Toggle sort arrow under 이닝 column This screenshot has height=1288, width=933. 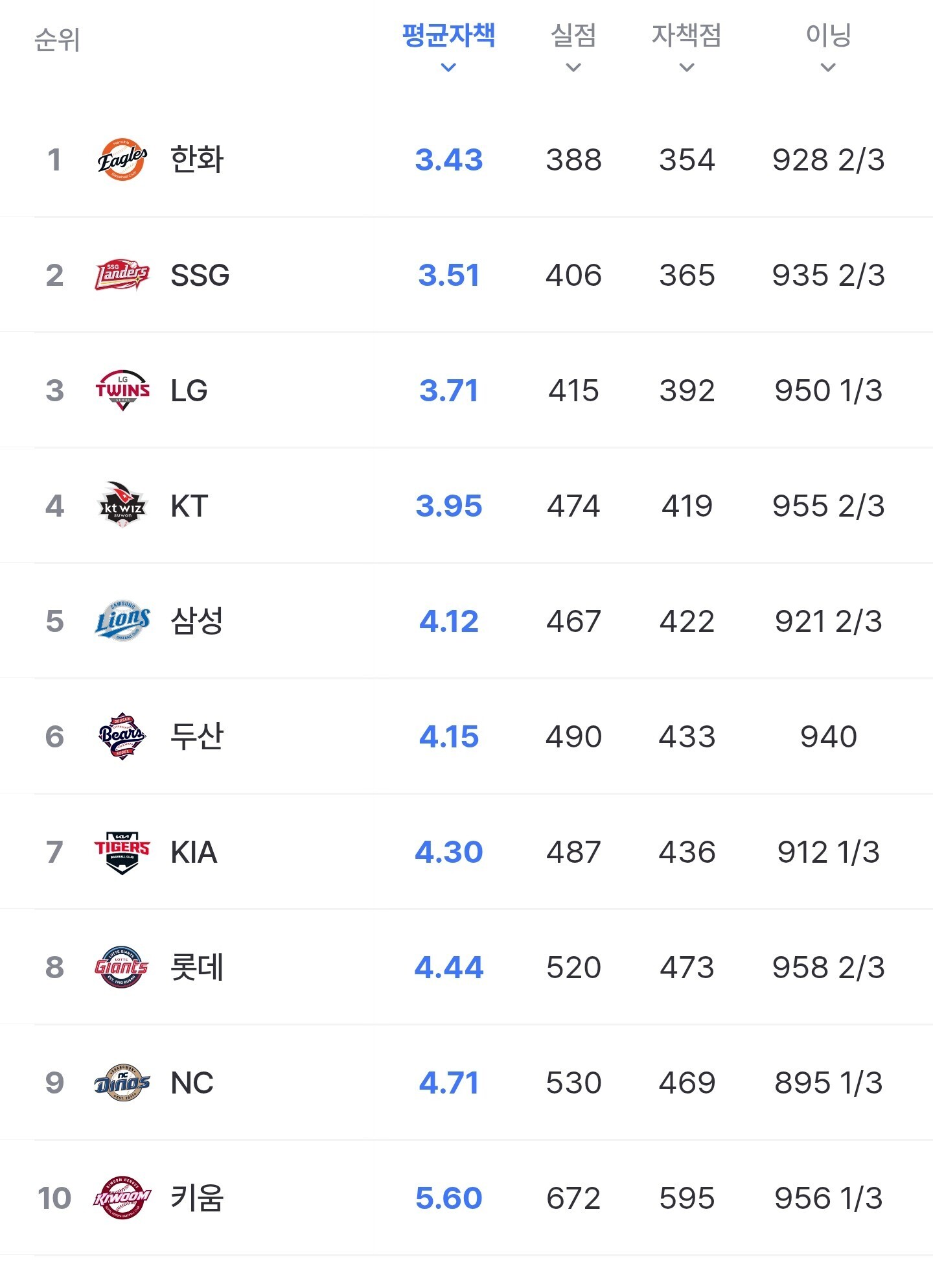click(828, 67)
